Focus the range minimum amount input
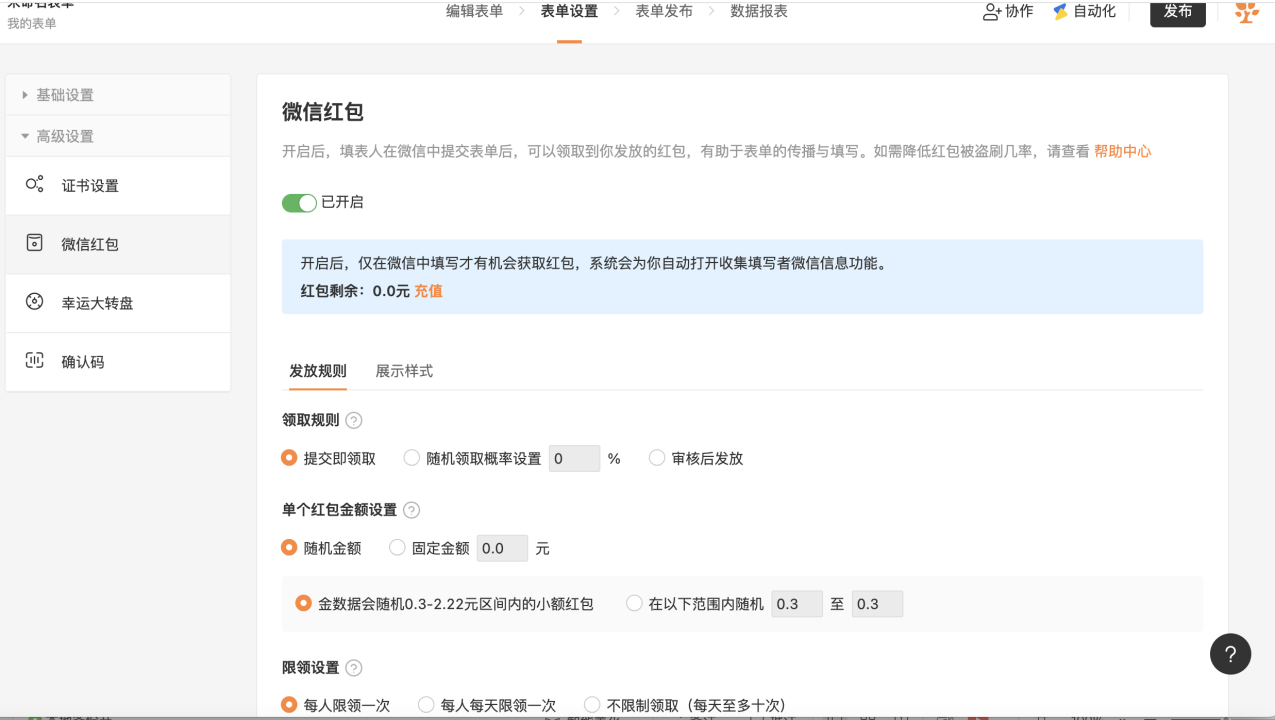The height and width of the screenshot is (720, 1275). tap(797, 603)
